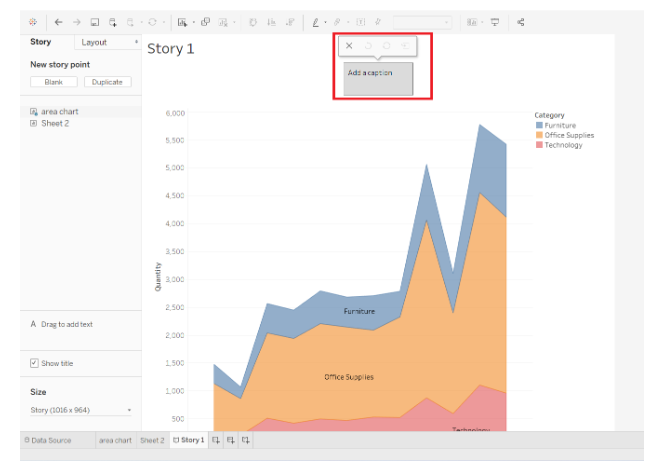Viewport: 652px width, 474px height.
Task: Click the back arrow undo icon
Action: pyautogui.click(x=58, y=21)
